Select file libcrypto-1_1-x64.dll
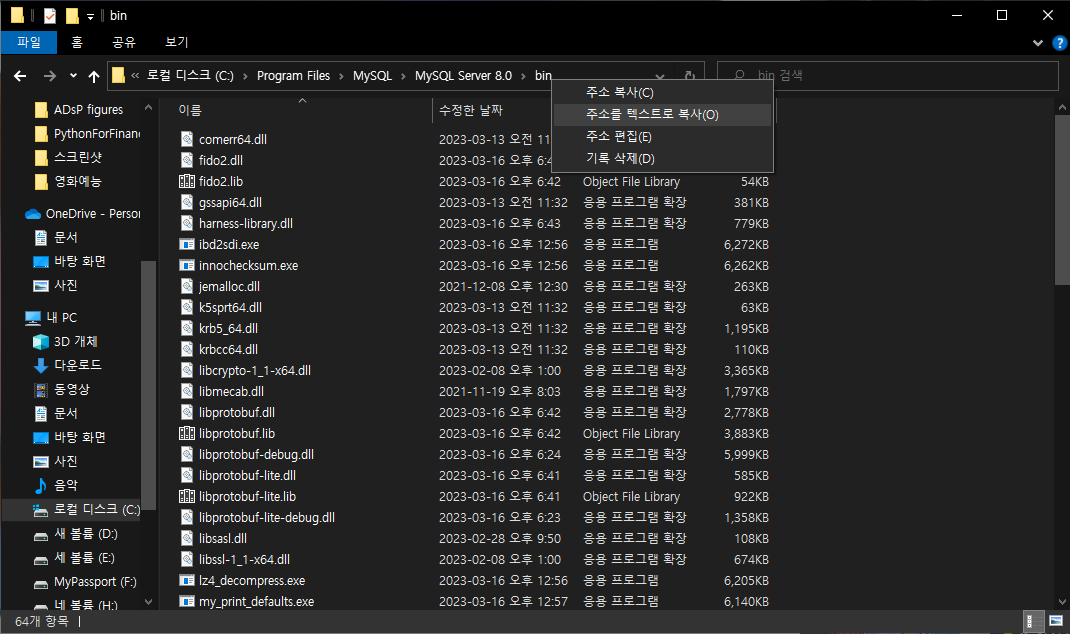 click(x=255, y=371)
